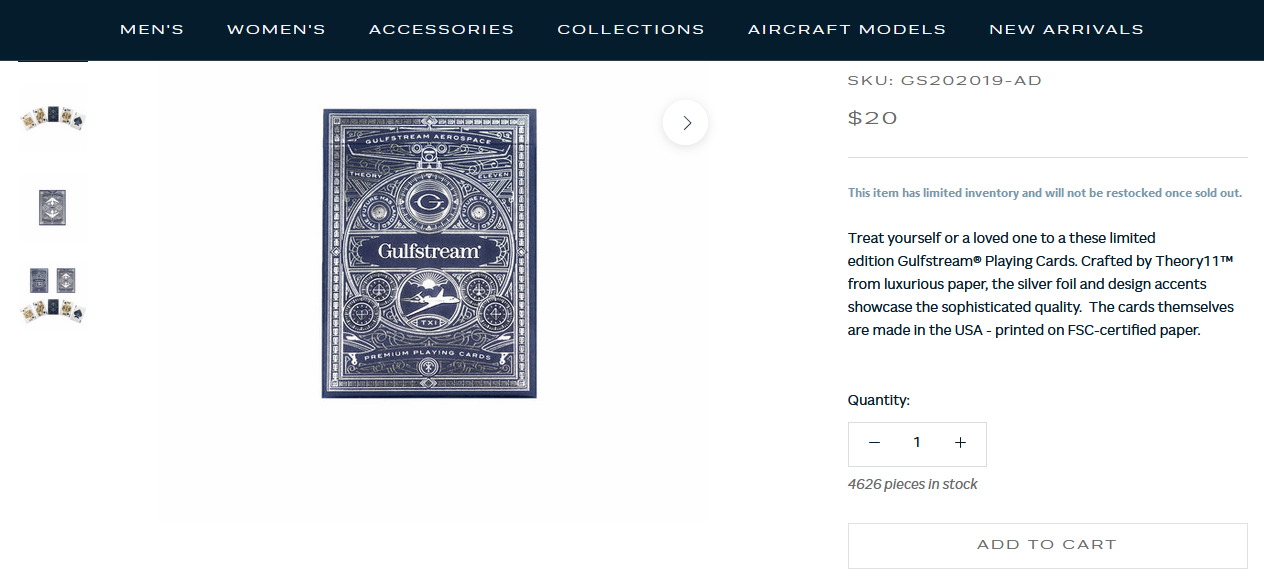Click the SKU GS202019-AD label
This screenshot has height=584, width=1264.
coord(945,80)
